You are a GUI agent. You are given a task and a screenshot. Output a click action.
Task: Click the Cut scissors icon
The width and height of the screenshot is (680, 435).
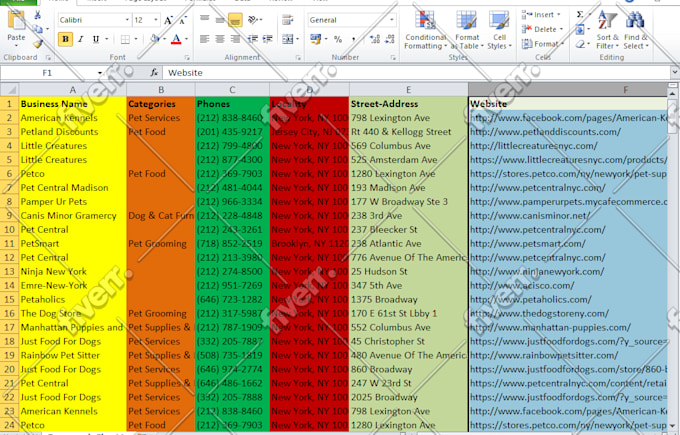pyautogui.click(x=38, y=15)
